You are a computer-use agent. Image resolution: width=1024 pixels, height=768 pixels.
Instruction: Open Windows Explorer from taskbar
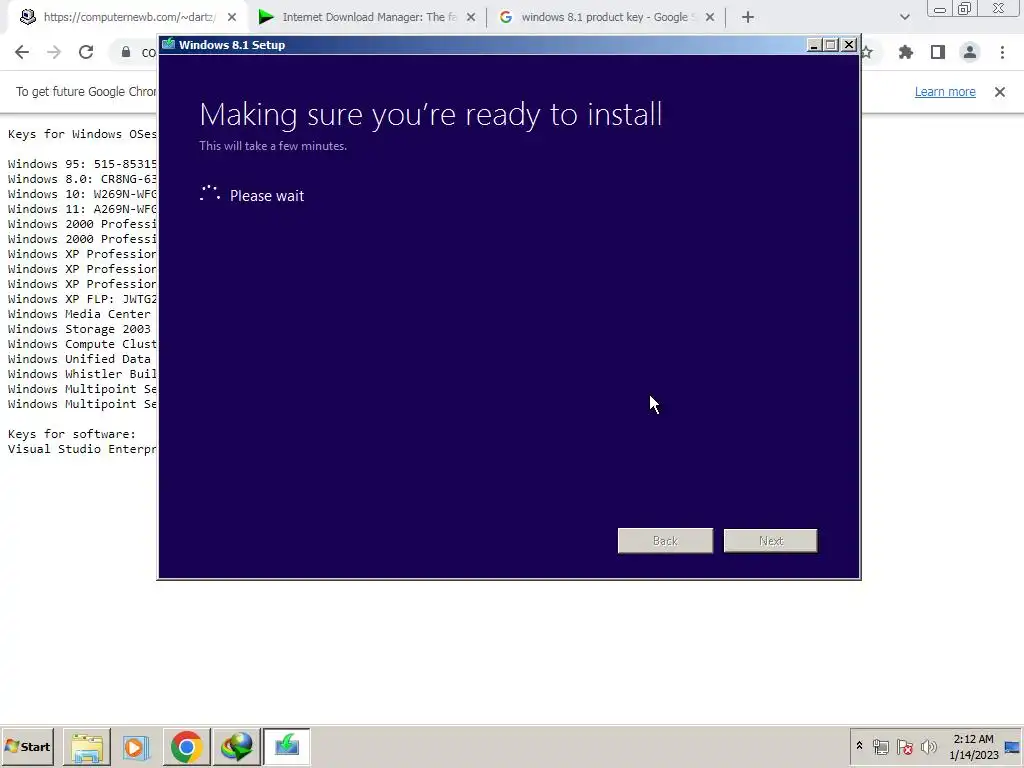tap(87, 746)
